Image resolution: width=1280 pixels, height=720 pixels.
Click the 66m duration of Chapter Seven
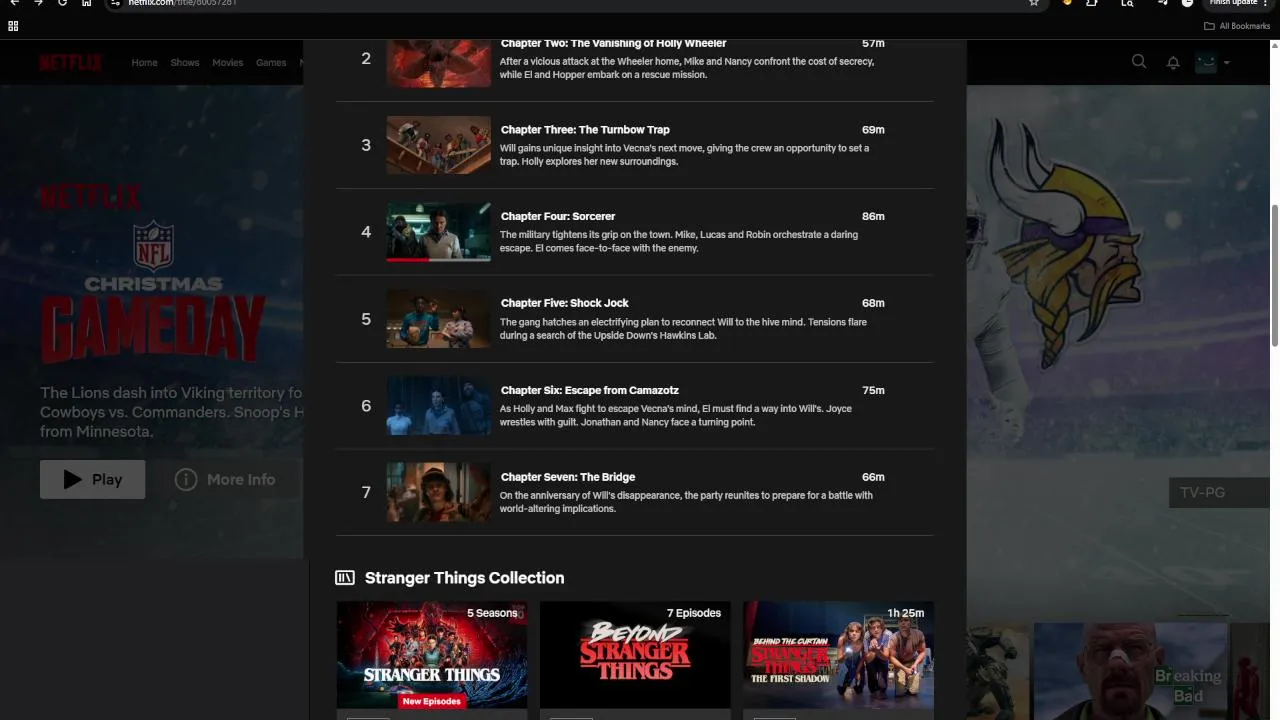873,477
